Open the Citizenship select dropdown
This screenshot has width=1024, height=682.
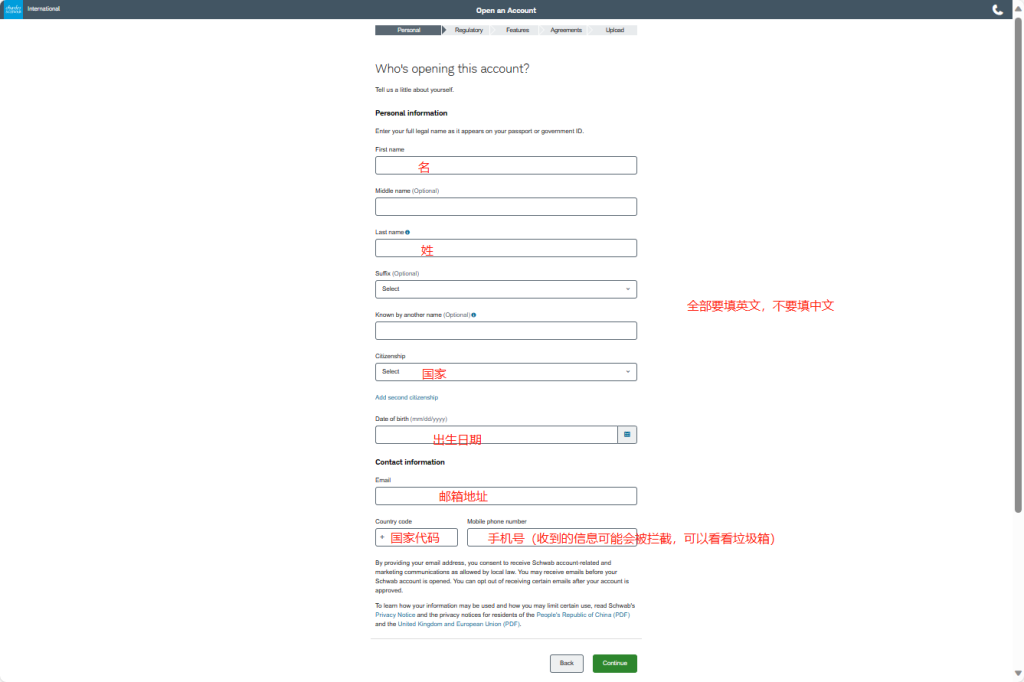coord(505,372)
